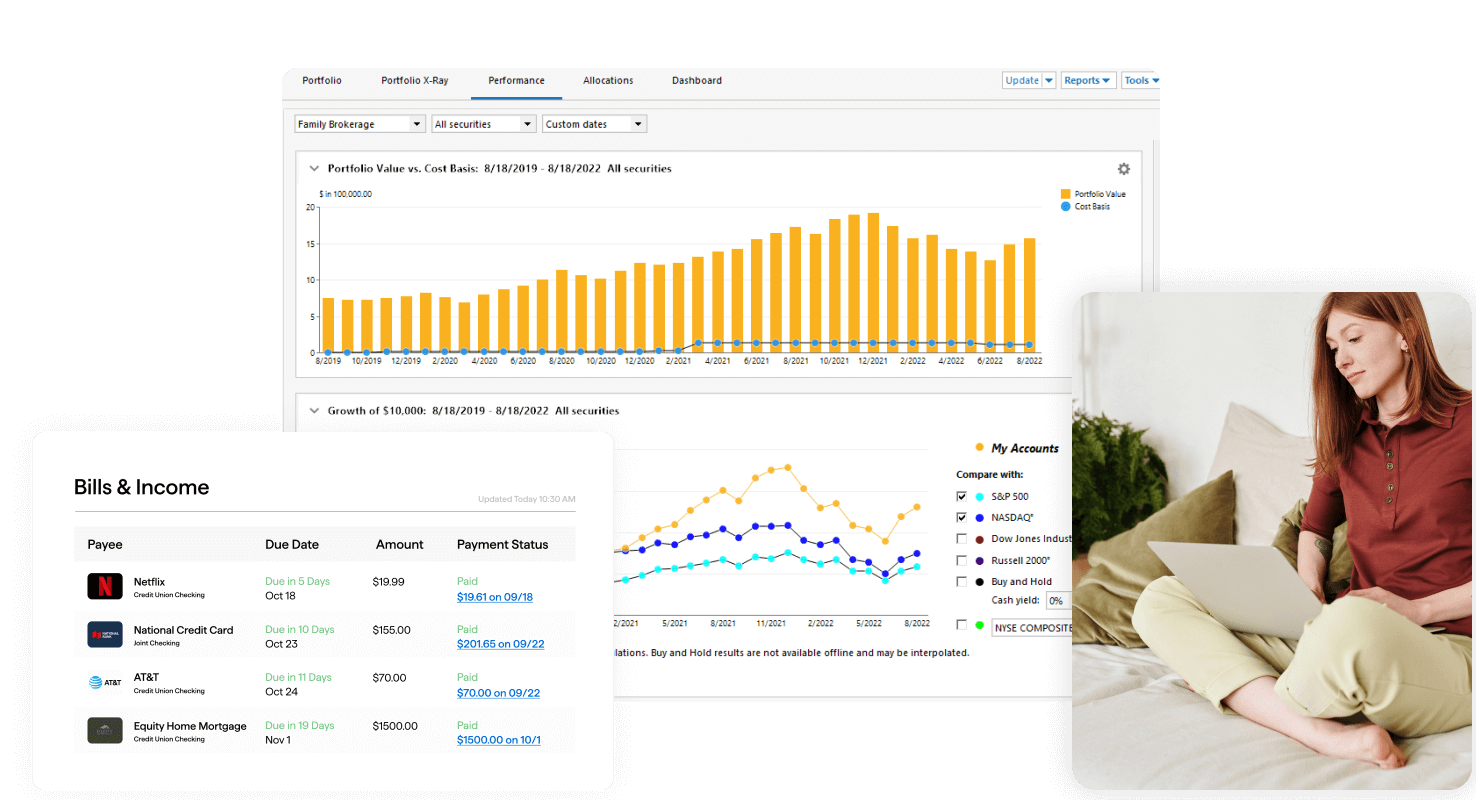Open the chart settings gear icon
This screenshot has width=1477, height=800.
1123,169
